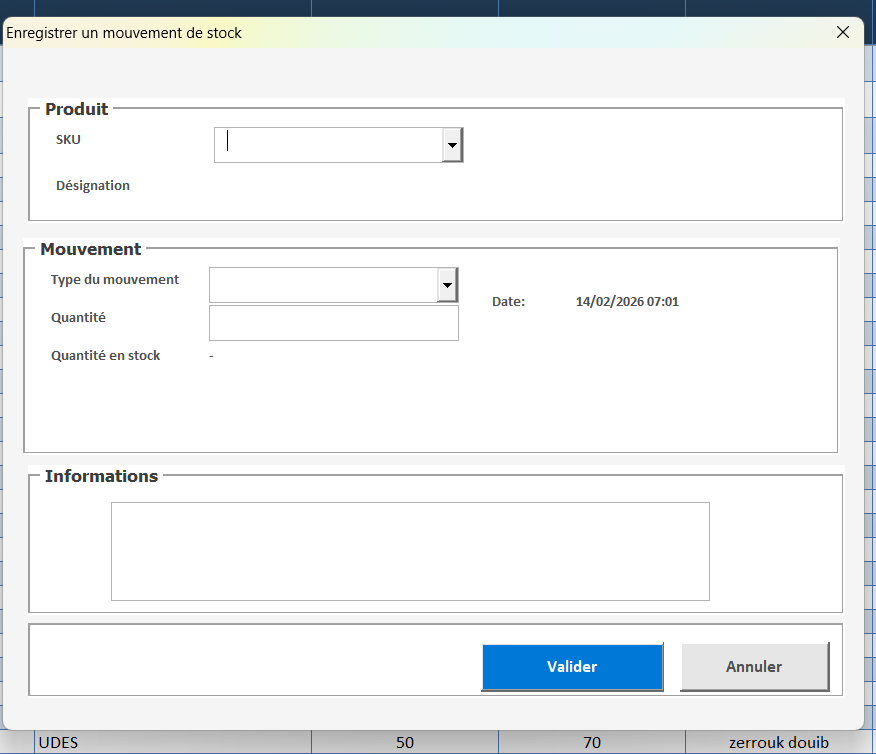Select the spreadsheet cell containing UDES
This screenshot has width=876, height=754.
point(170,743)
